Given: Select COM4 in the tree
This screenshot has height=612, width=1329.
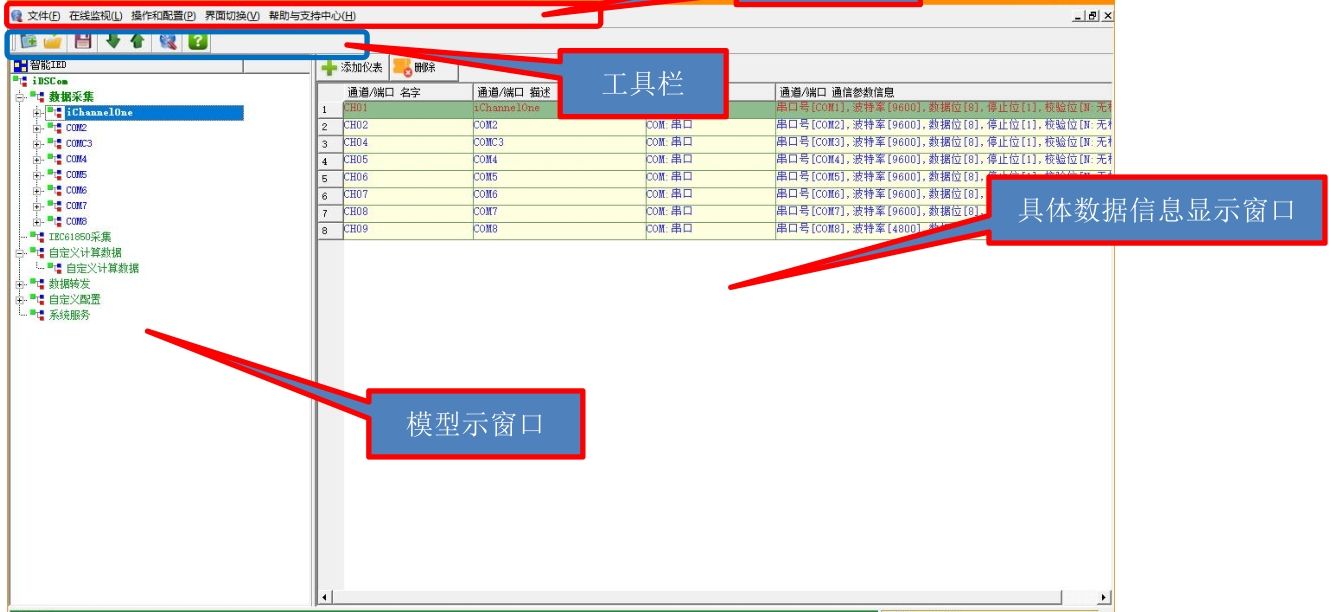Looking at the screenshot, I should point(77,159).
